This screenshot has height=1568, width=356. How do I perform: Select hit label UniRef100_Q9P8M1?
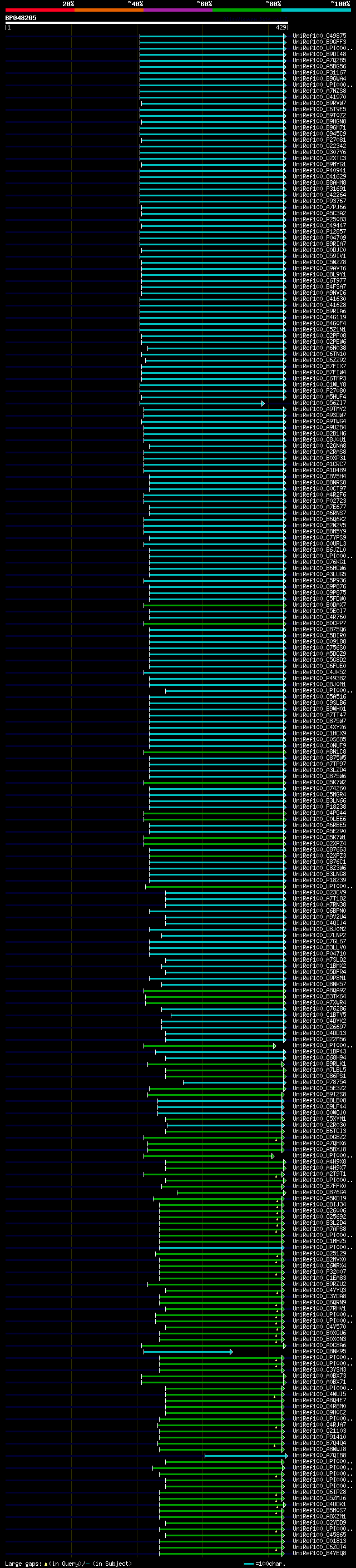pos(319,978)
